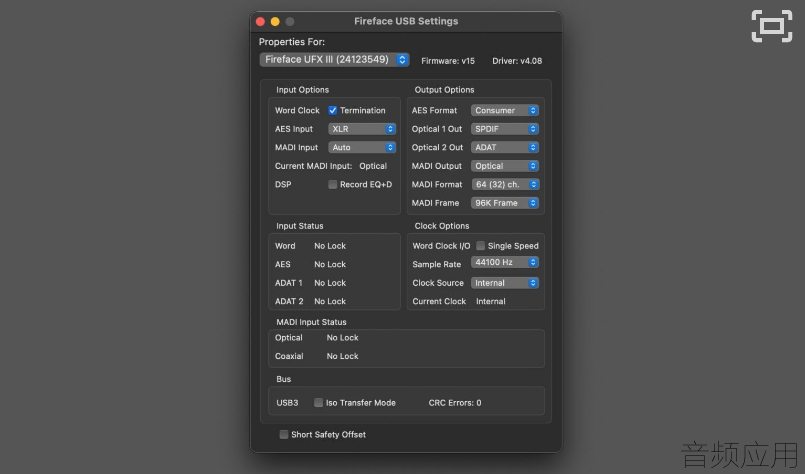
Task: Click the MADI Coaxial No Lock status
Action: (x=342, y=356)
